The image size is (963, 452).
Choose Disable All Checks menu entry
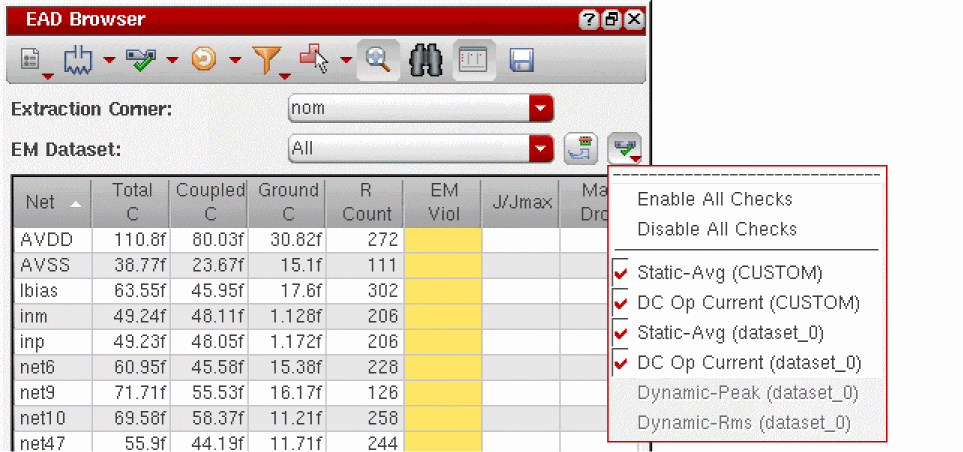[717, 229]
